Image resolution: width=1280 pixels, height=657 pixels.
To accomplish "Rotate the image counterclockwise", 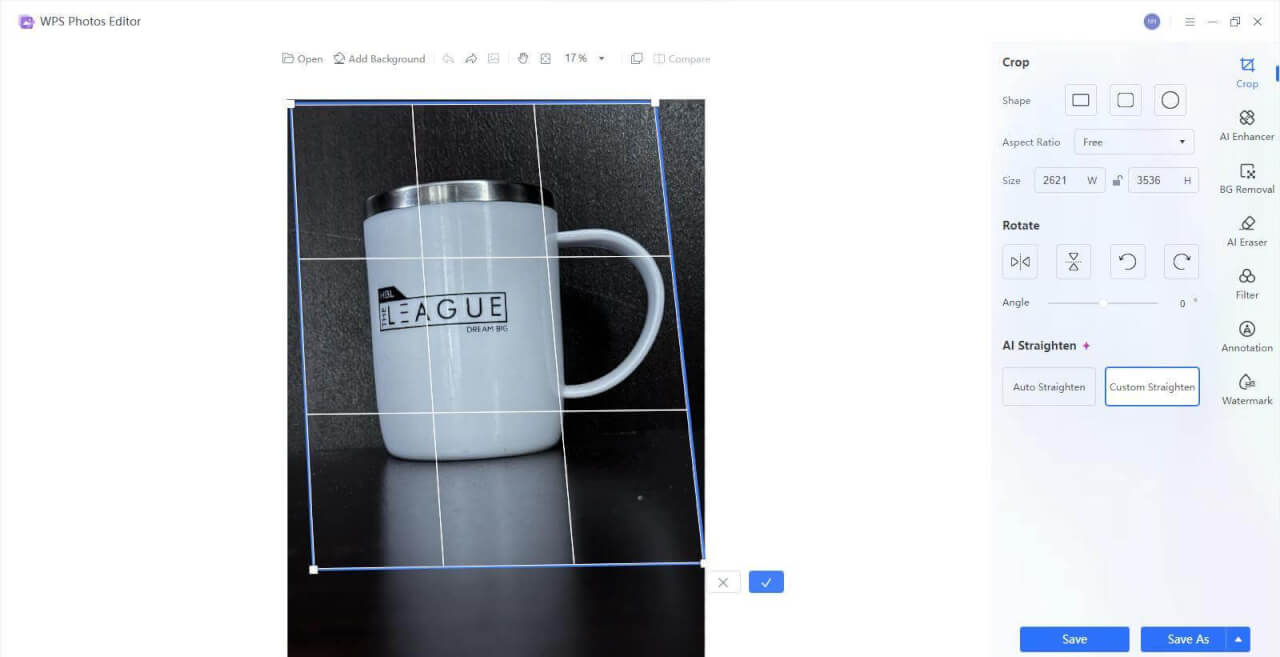I will 1127,261.
